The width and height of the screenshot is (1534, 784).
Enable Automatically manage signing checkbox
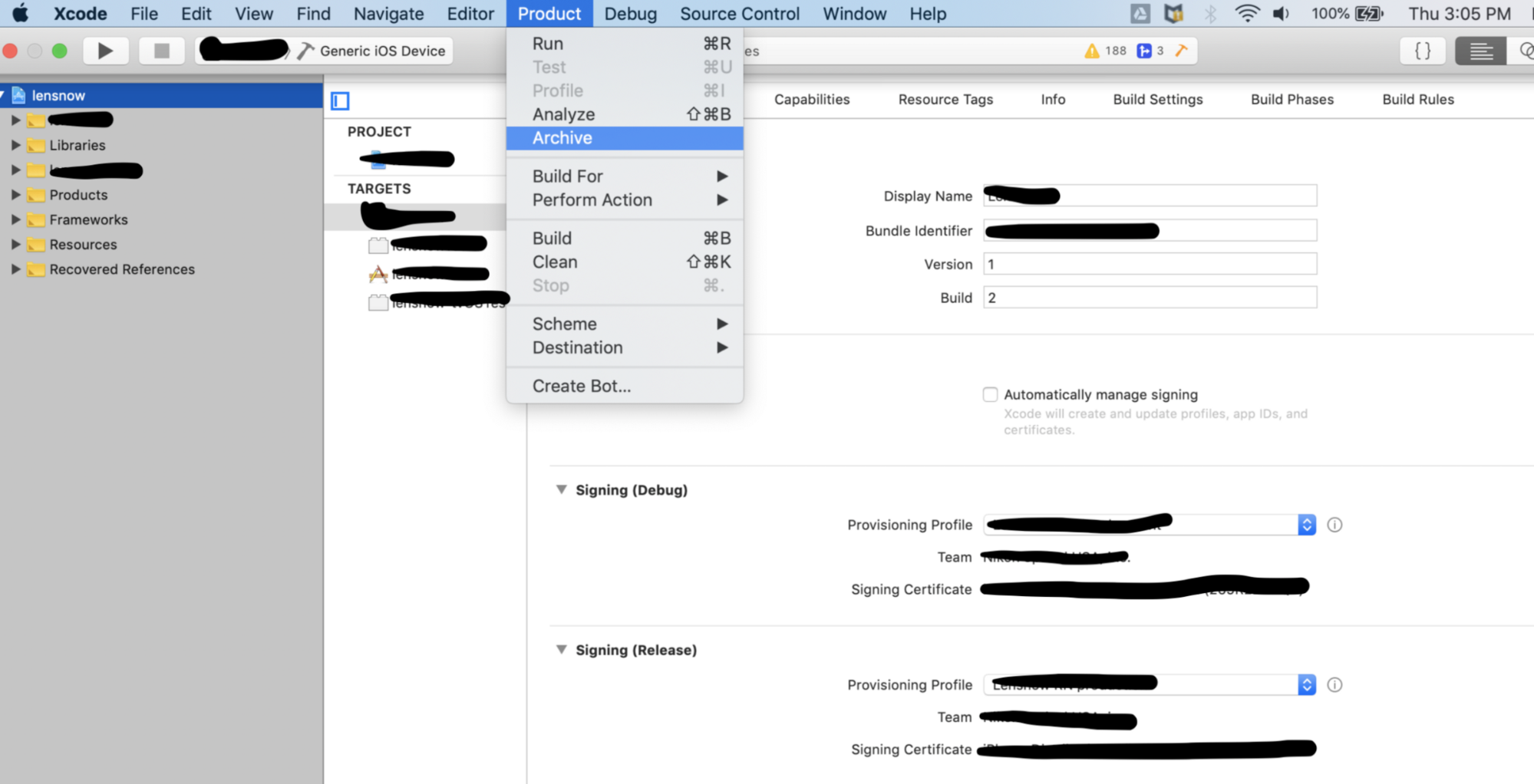990,394
